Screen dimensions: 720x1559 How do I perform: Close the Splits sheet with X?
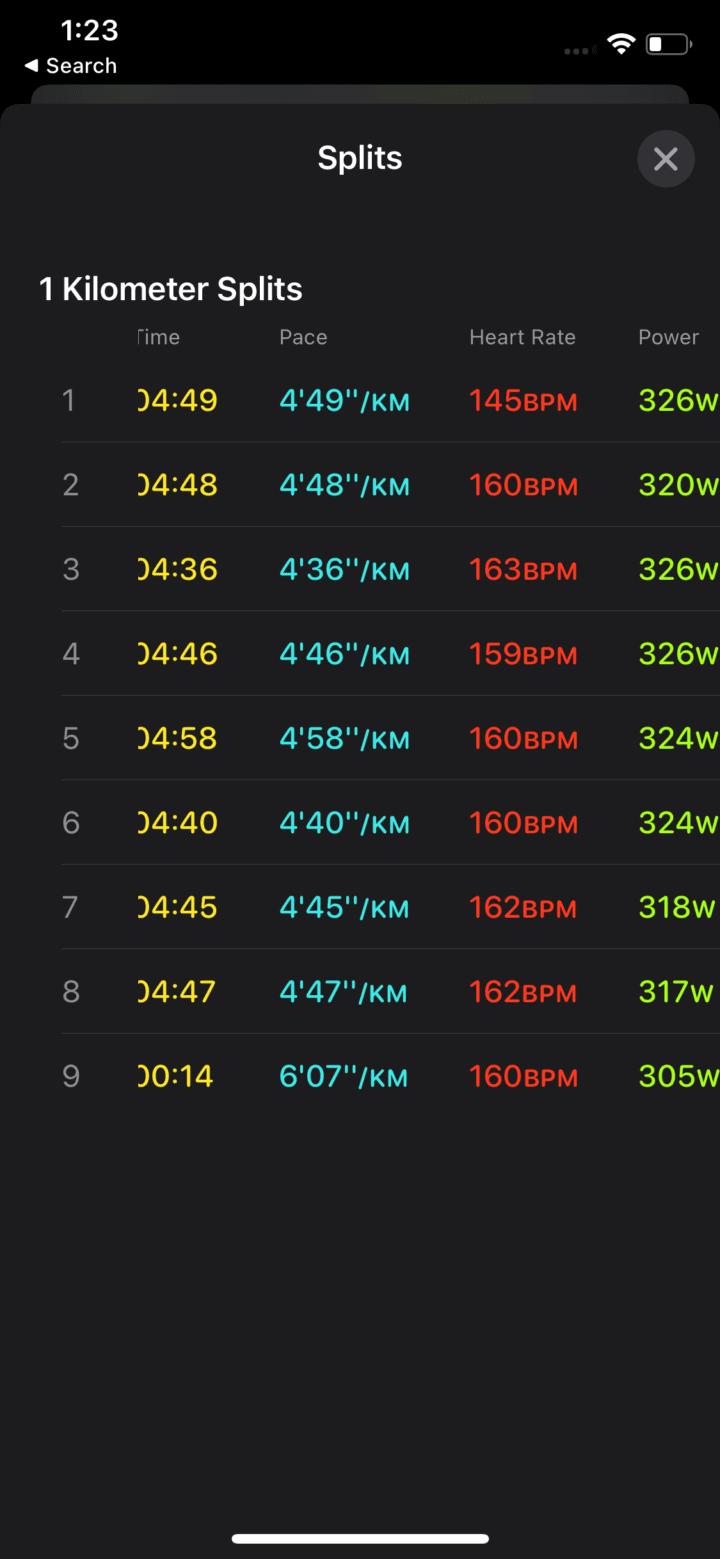(x=665, y=159)
